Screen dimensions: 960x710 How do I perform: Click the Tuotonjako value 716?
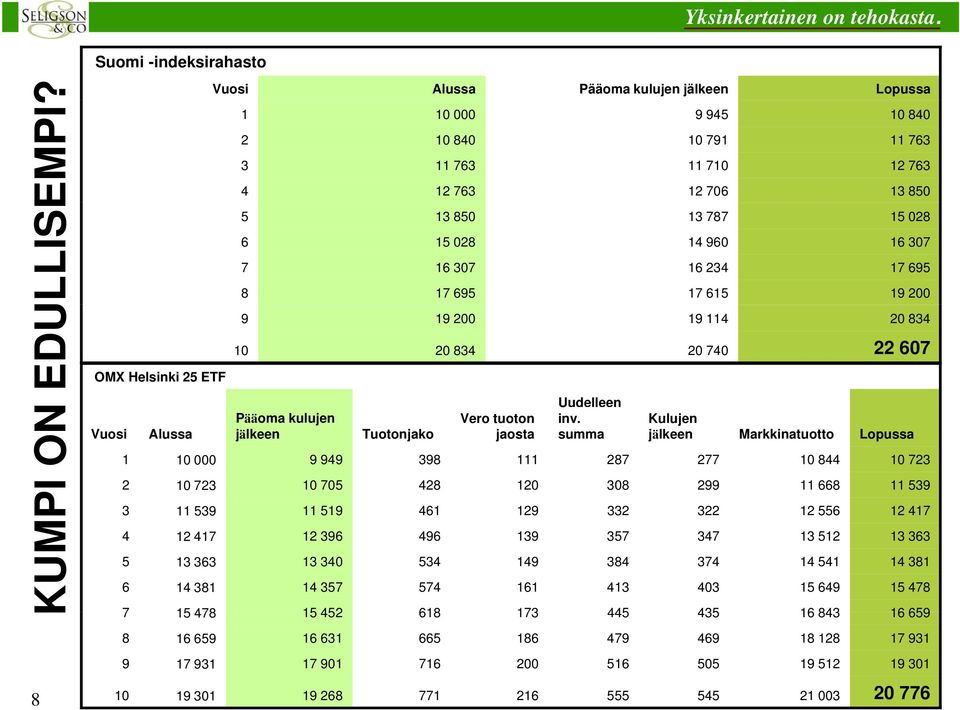tap(430, 664)
